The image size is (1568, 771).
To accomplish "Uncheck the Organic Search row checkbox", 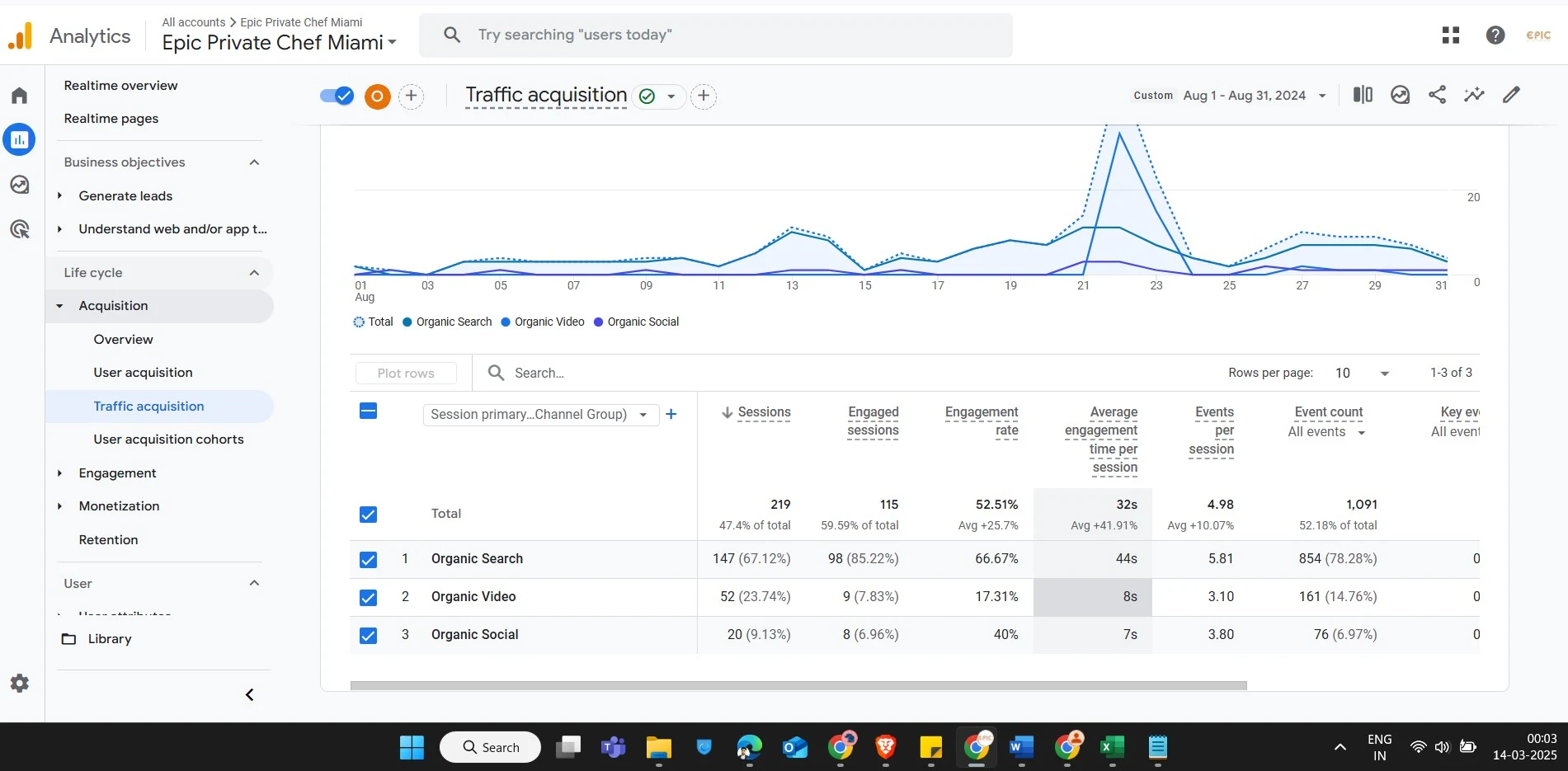I will [369, 560].
